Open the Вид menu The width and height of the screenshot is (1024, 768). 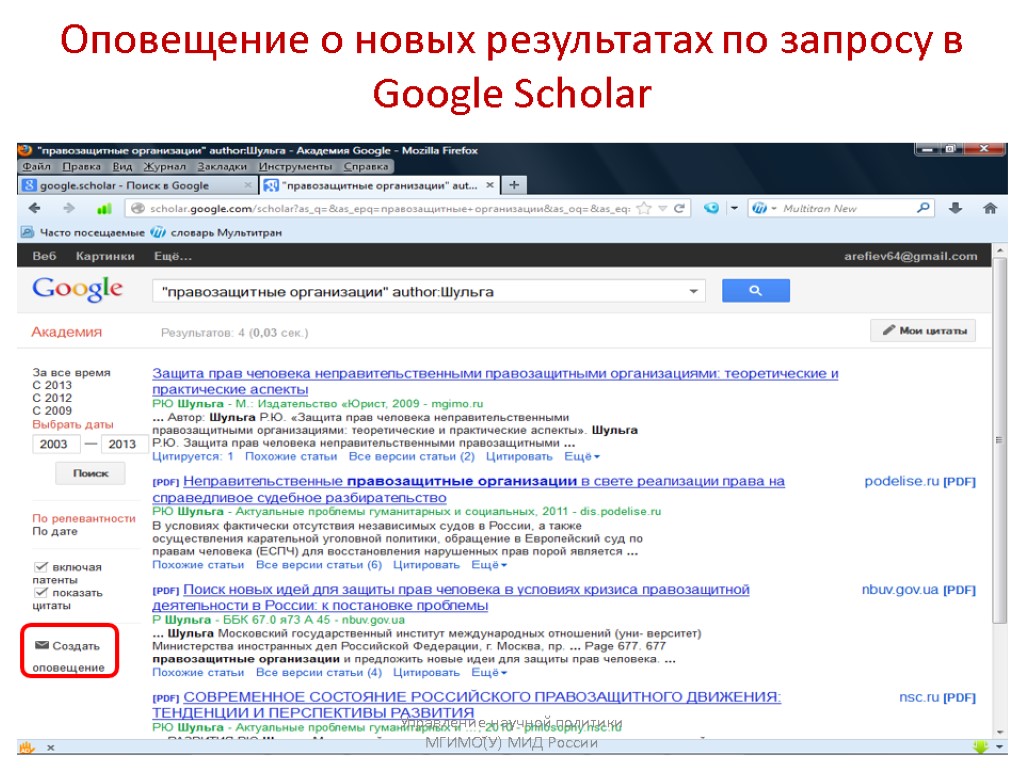(122, 167)
